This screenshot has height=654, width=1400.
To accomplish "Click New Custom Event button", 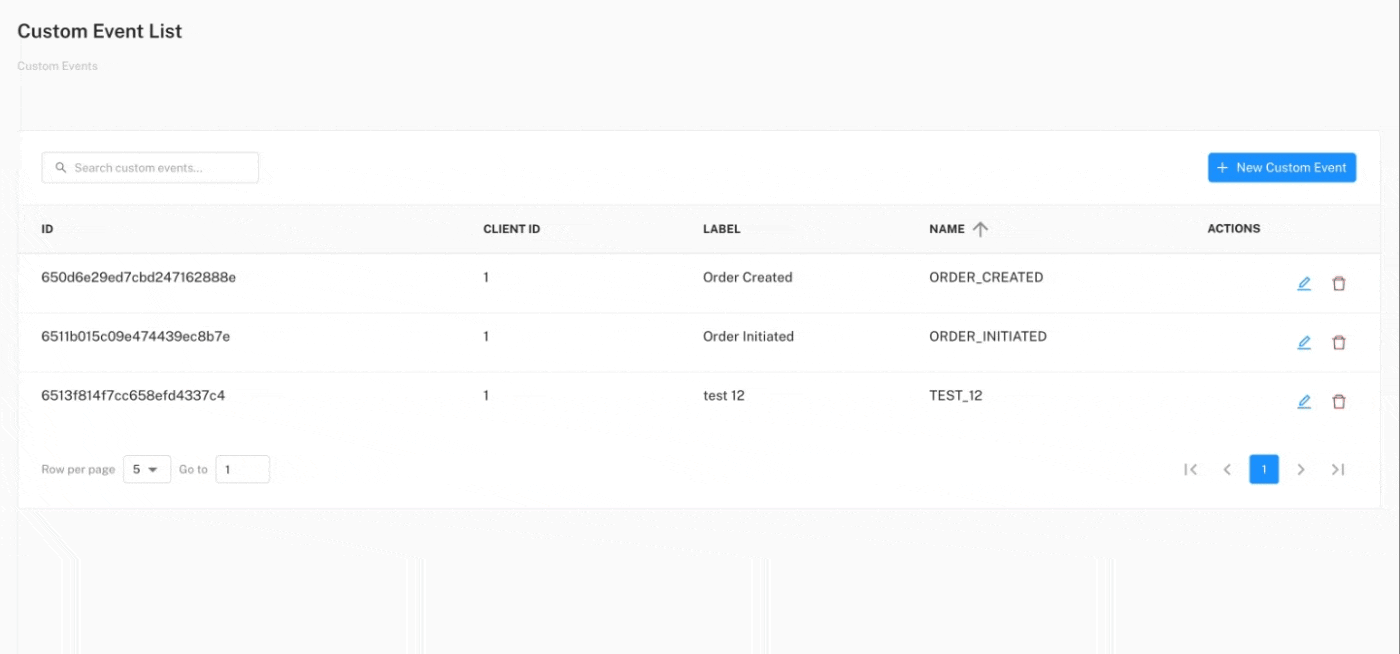I will coord(1281,168).
